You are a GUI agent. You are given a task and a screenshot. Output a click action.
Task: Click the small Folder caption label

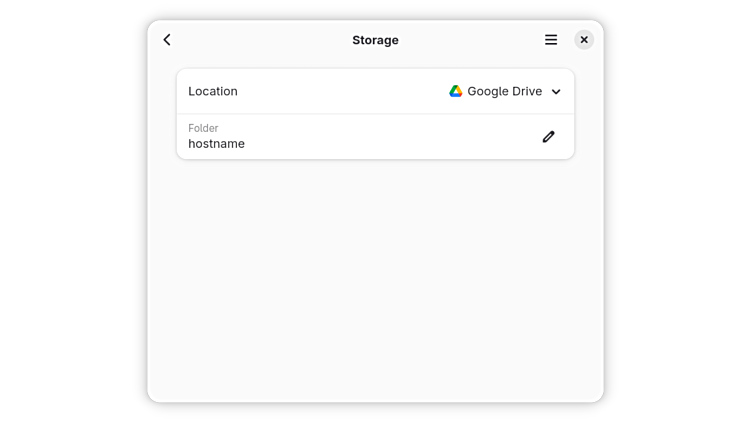[x=203, y=128]
